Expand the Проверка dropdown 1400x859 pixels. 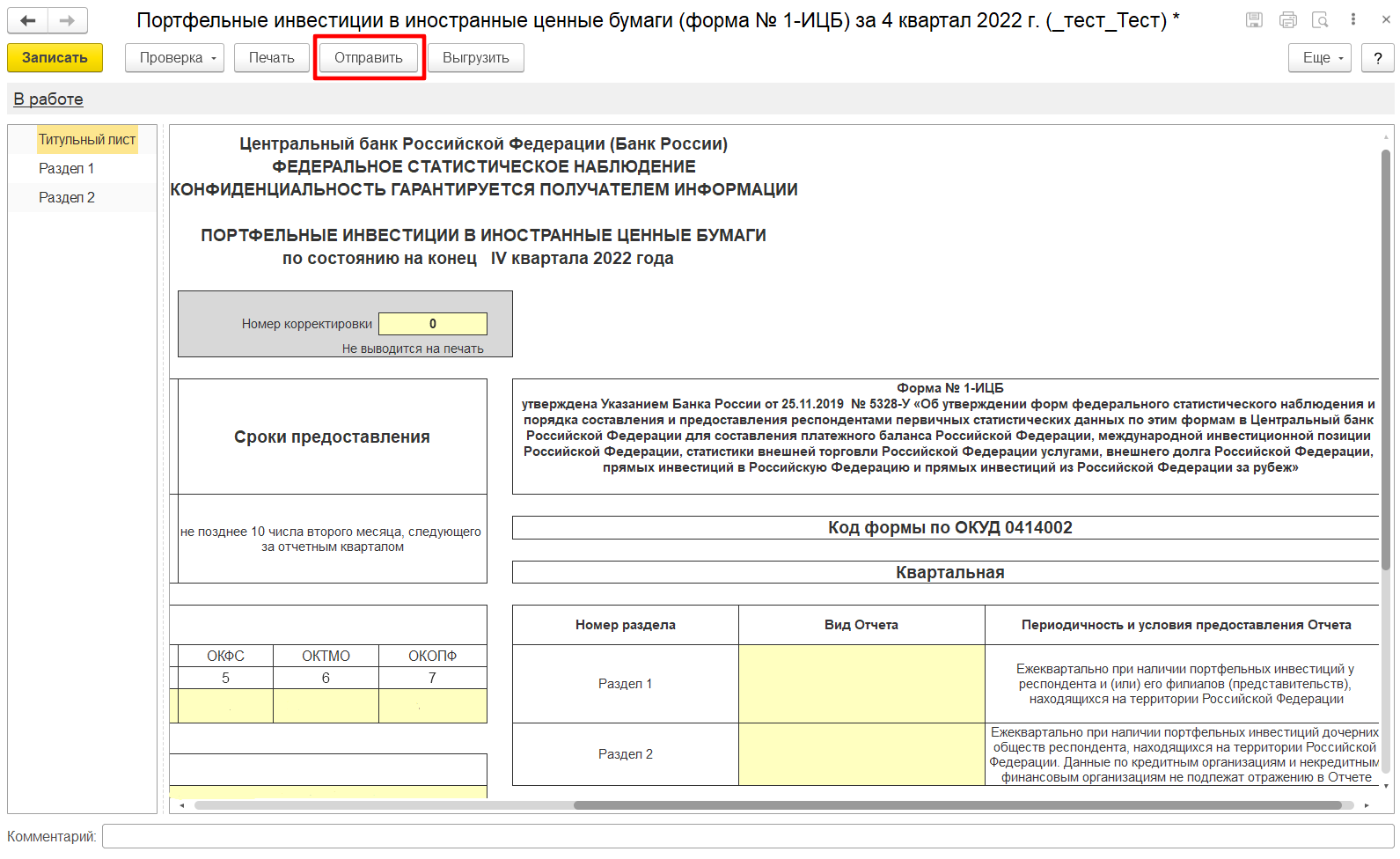coord(174,58)
